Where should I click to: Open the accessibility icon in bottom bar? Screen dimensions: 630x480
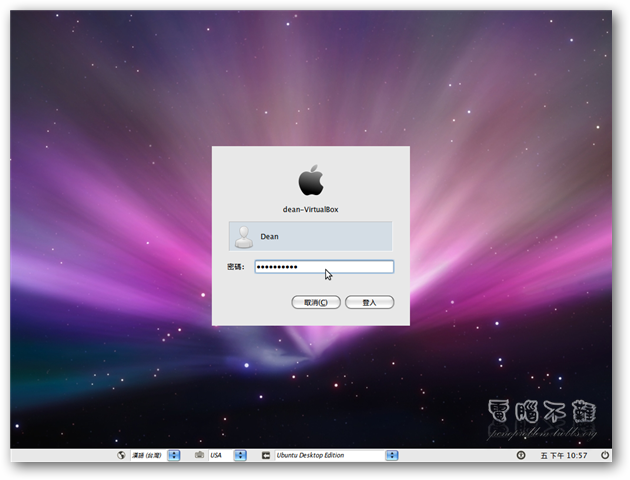(520, 455)
